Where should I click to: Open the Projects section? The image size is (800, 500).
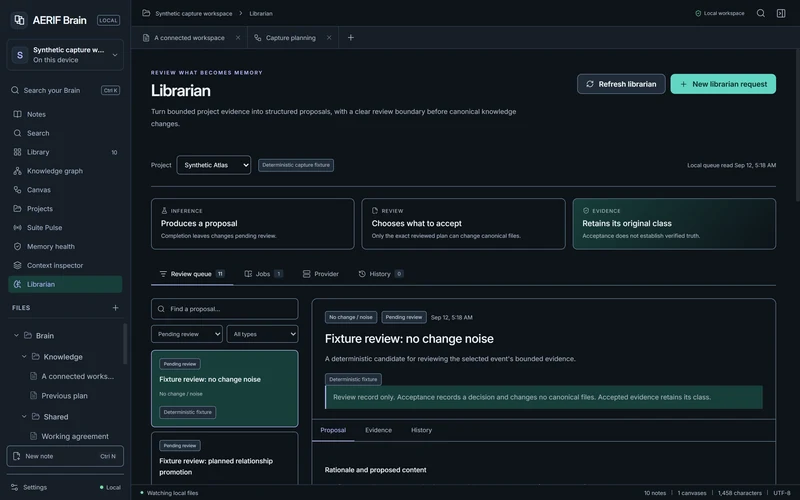click(x=65, y=209)
